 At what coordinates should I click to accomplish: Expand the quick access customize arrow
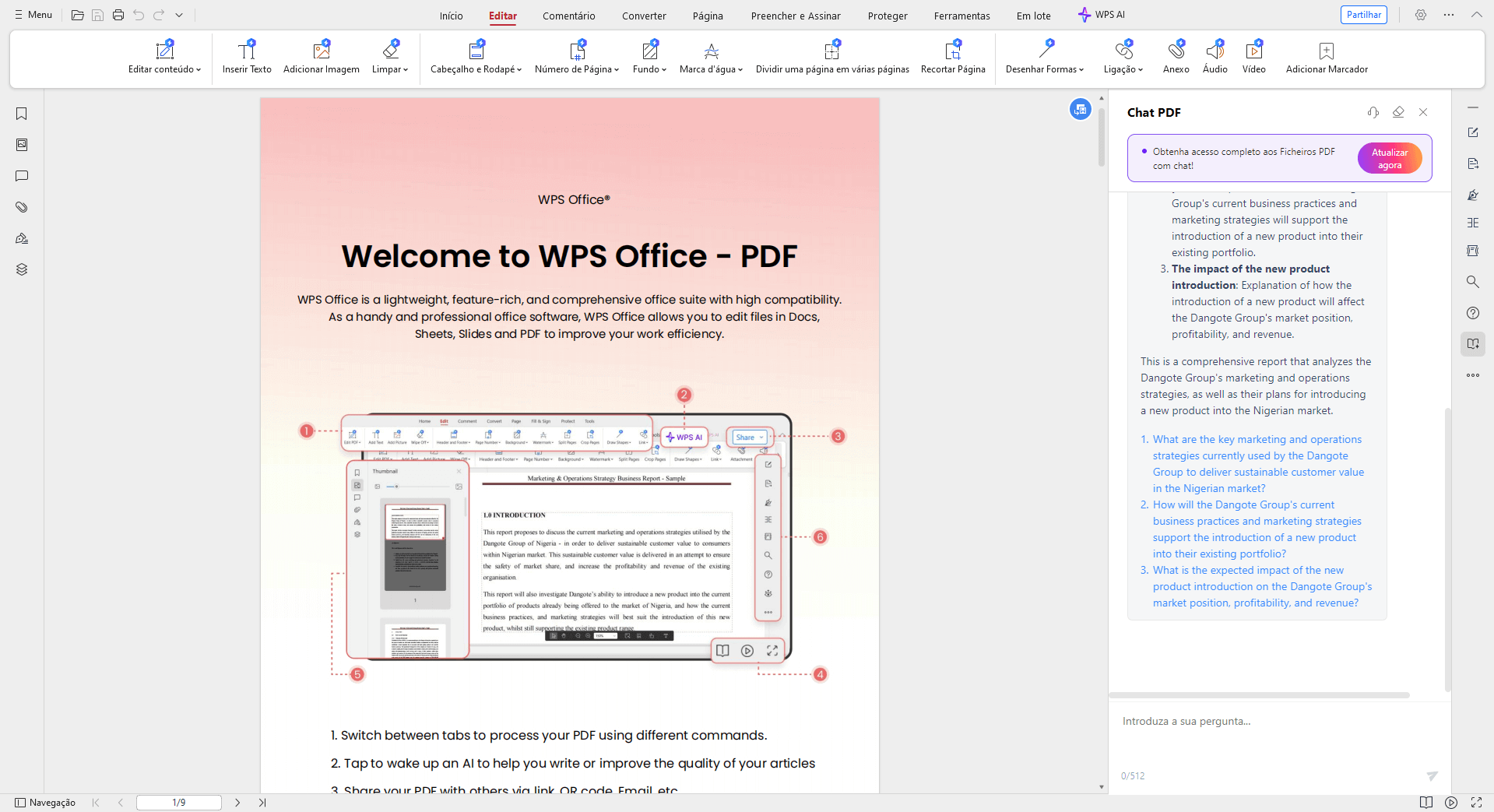click(179, 15)
